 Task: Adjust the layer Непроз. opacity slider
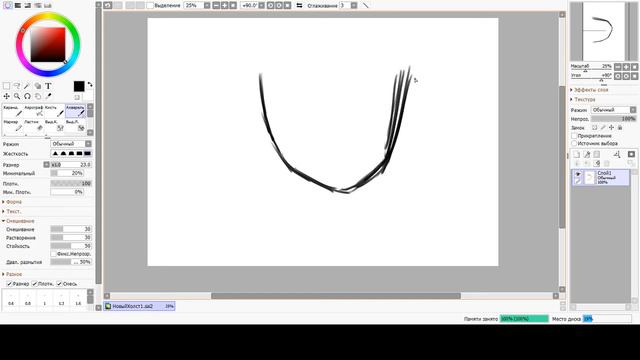pyautogui.click(x=613, y=119)
